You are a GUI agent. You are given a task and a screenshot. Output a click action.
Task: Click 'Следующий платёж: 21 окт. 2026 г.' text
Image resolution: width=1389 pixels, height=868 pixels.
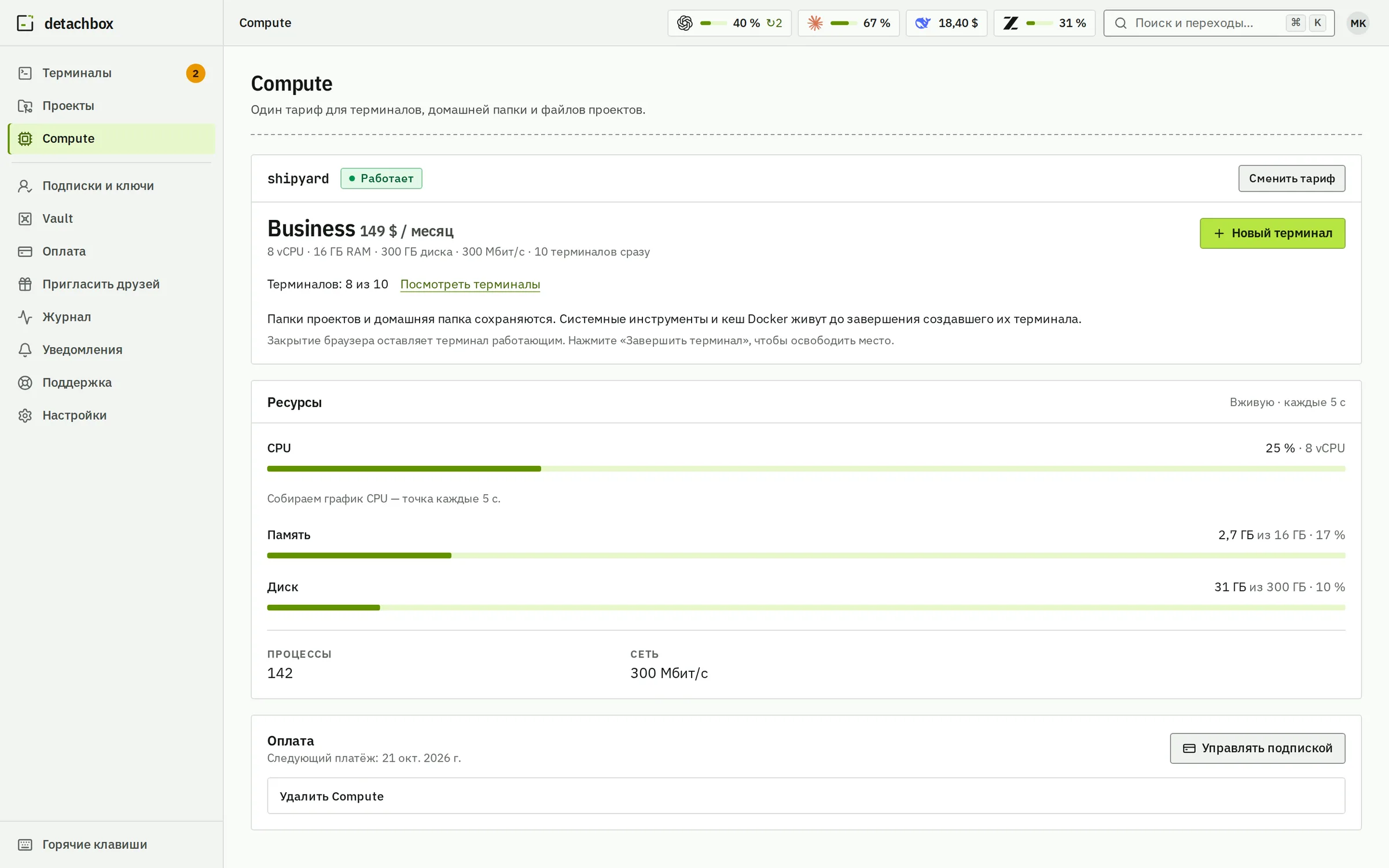pos(364,758)
